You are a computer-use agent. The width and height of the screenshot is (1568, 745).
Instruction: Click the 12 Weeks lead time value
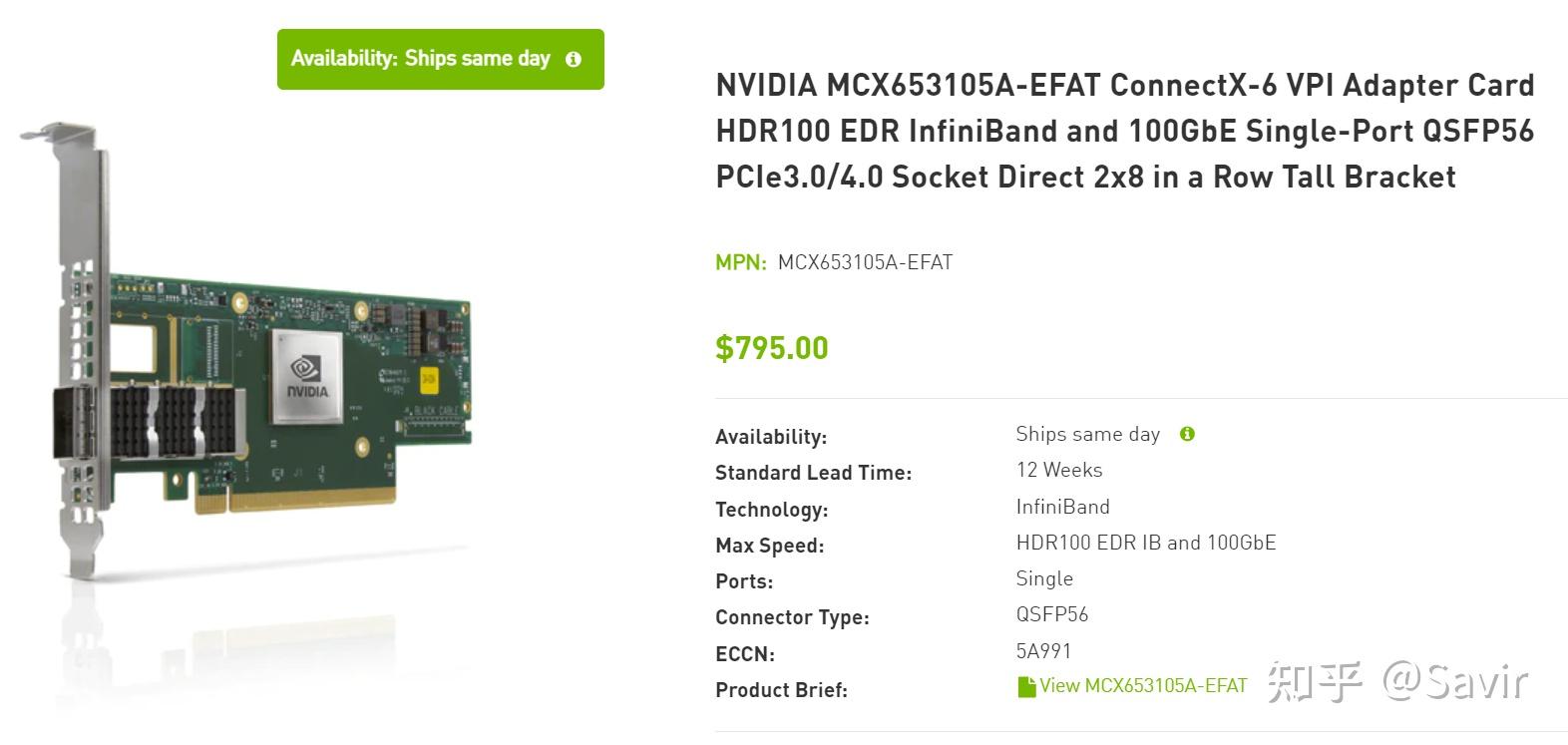click(x=1058, y=470)
